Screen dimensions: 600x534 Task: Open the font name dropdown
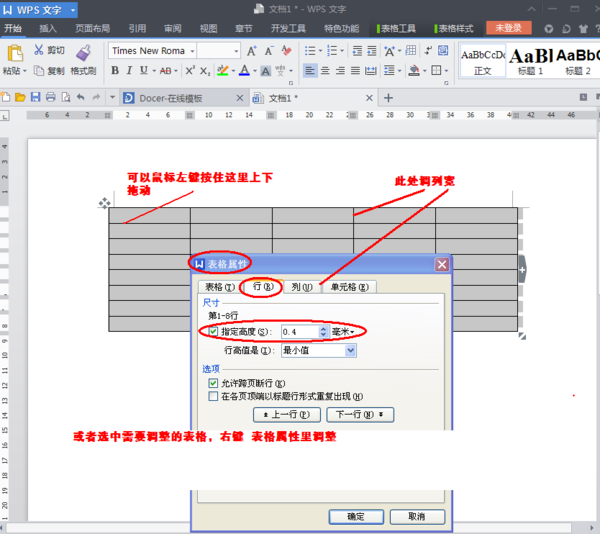(x=192, y=51)
